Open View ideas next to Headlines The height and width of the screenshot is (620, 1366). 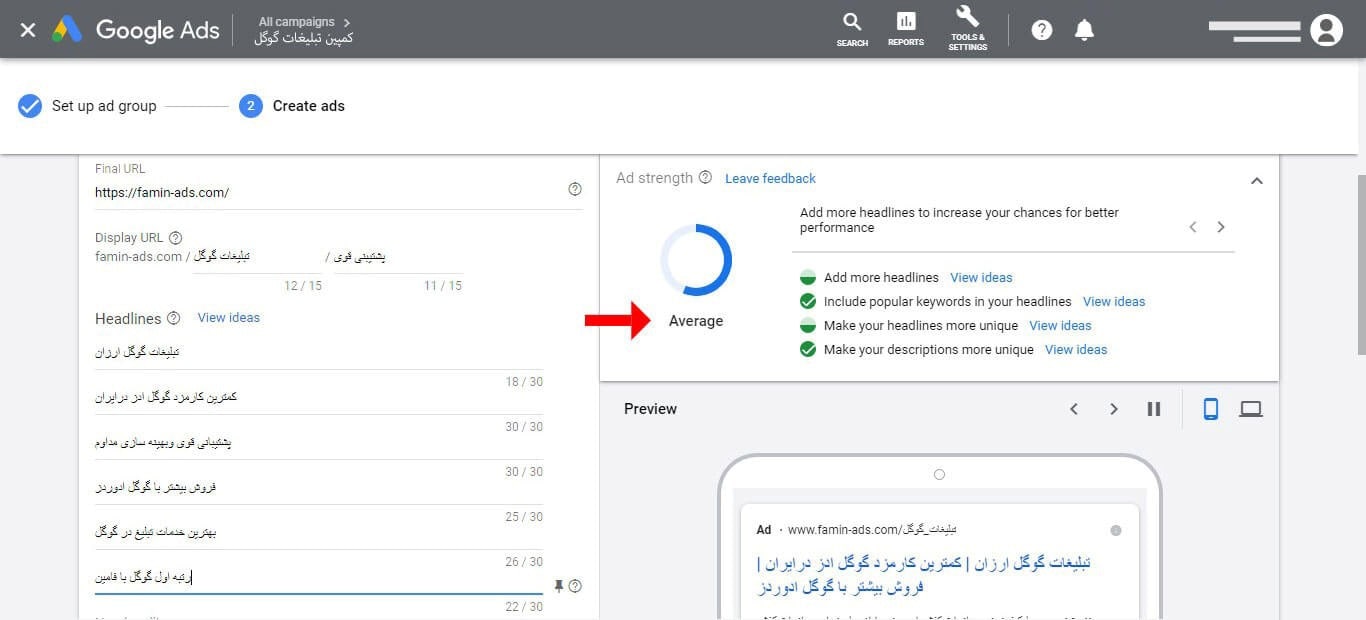pyautogui.click(x=229, y=318)
